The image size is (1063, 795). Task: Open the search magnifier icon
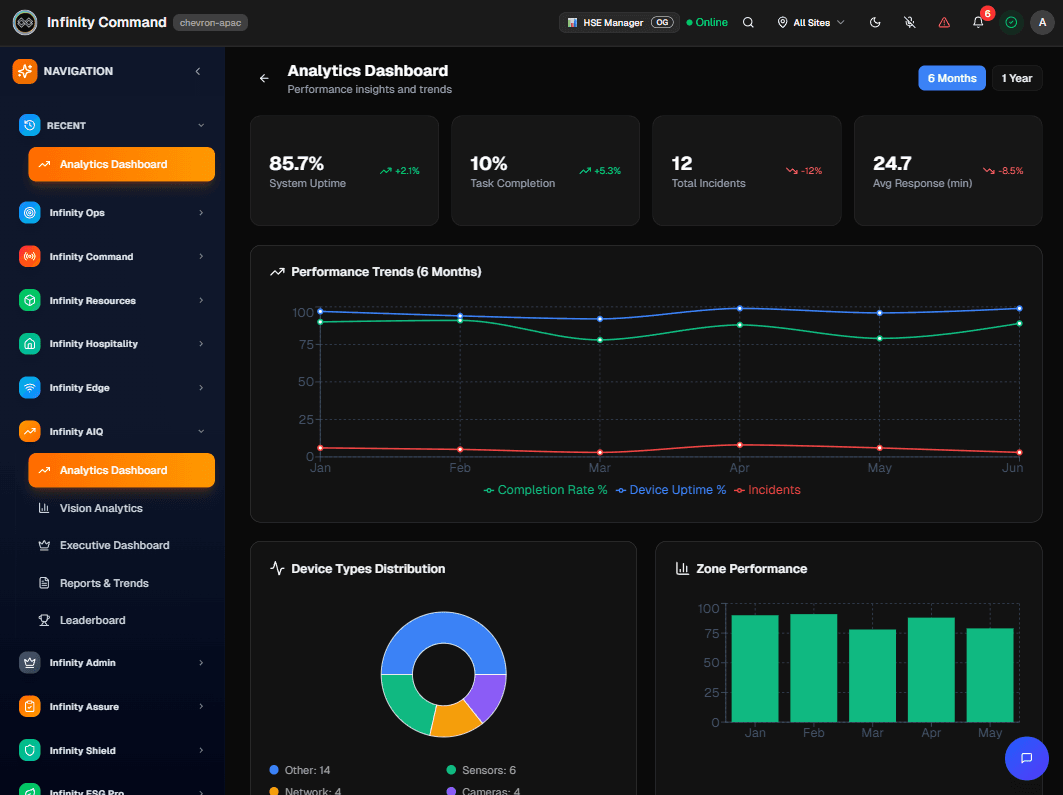pyautogui.click(x=748, y=22)
